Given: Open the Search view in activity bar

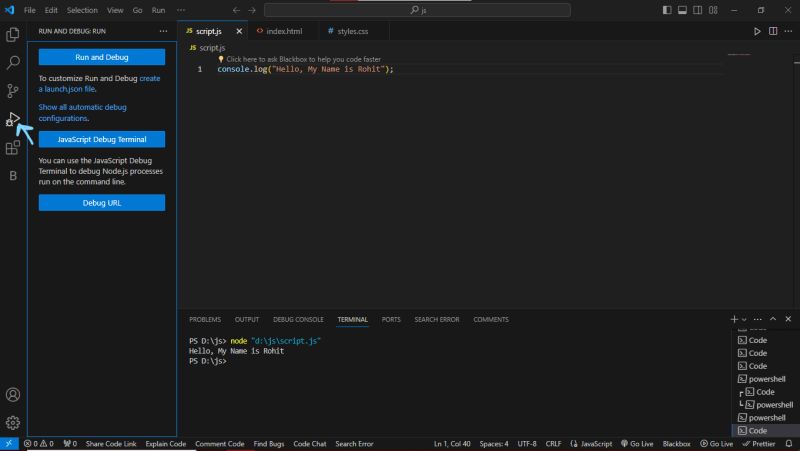Looking at the screenshot, I should pos(13,62).
